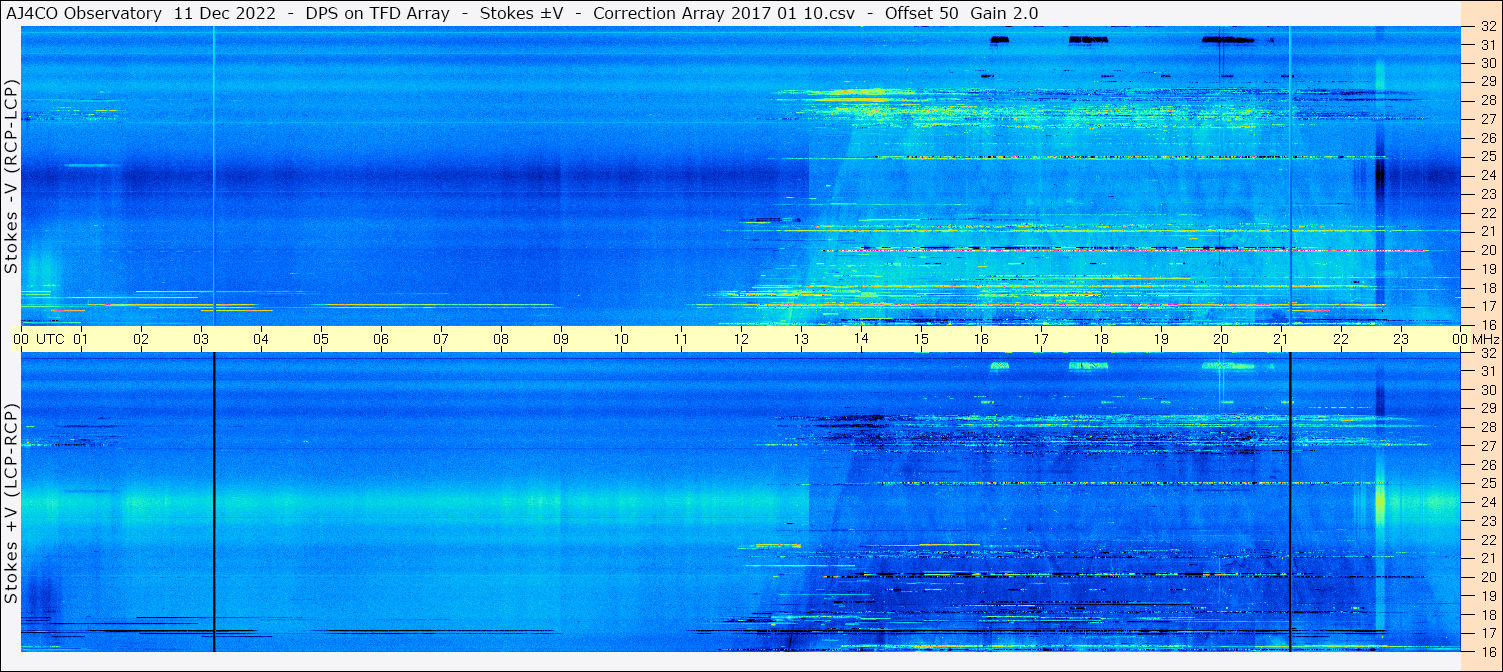The width and height of the screenshot is (1503, 672).
Task: Select hour marker 06 on the time axis
Action: click(x=381, y=339)
